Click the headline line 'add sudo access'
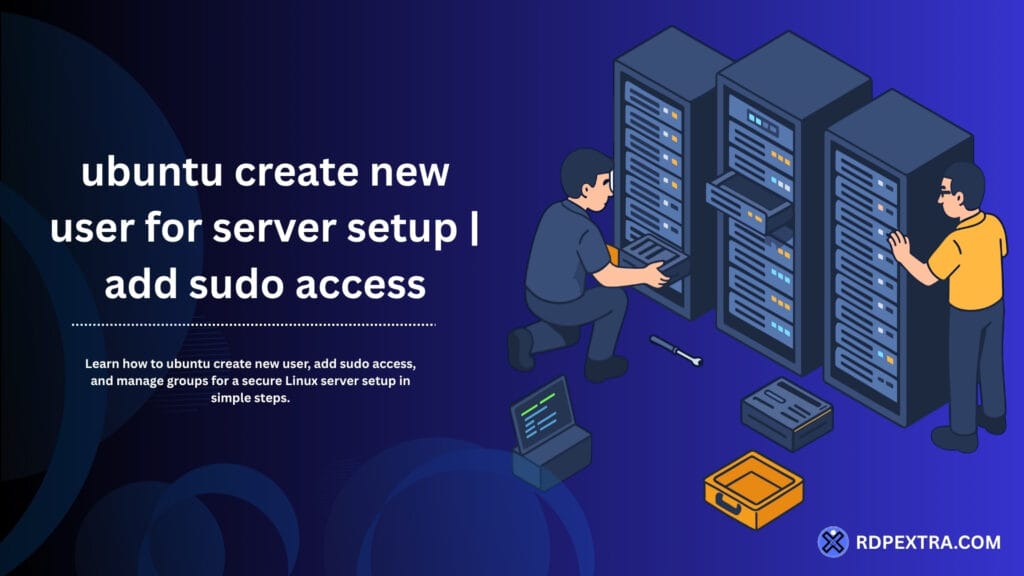This screenshot has height=576, width=1024. pyautogui.click(x=265, y=285)
